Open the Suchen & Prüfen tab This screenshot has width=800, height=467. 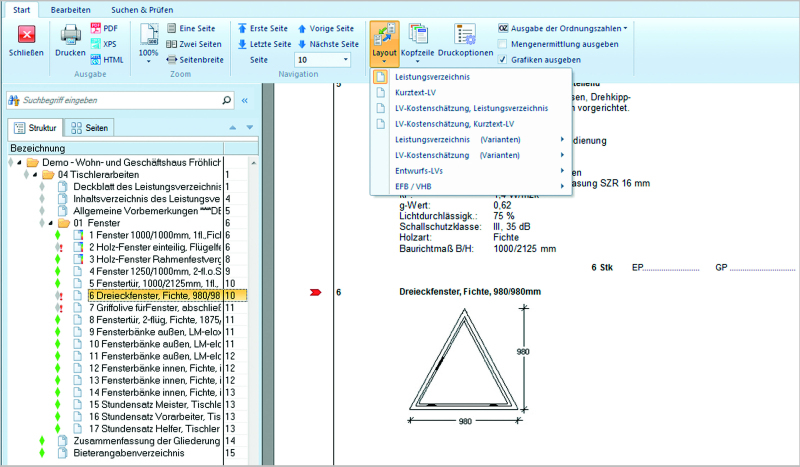coord(142,10)
